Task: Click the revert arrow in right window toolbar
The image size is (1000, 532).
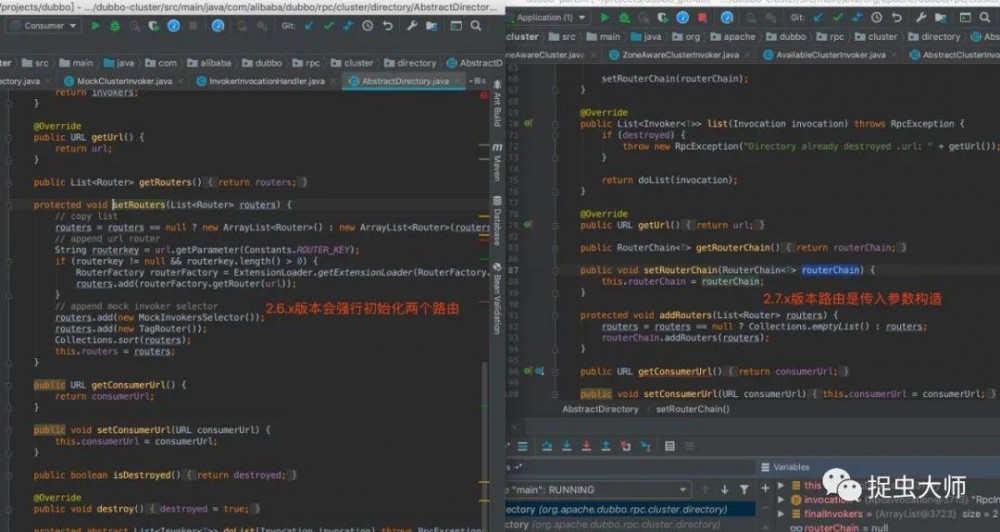Action: [897, 17]
